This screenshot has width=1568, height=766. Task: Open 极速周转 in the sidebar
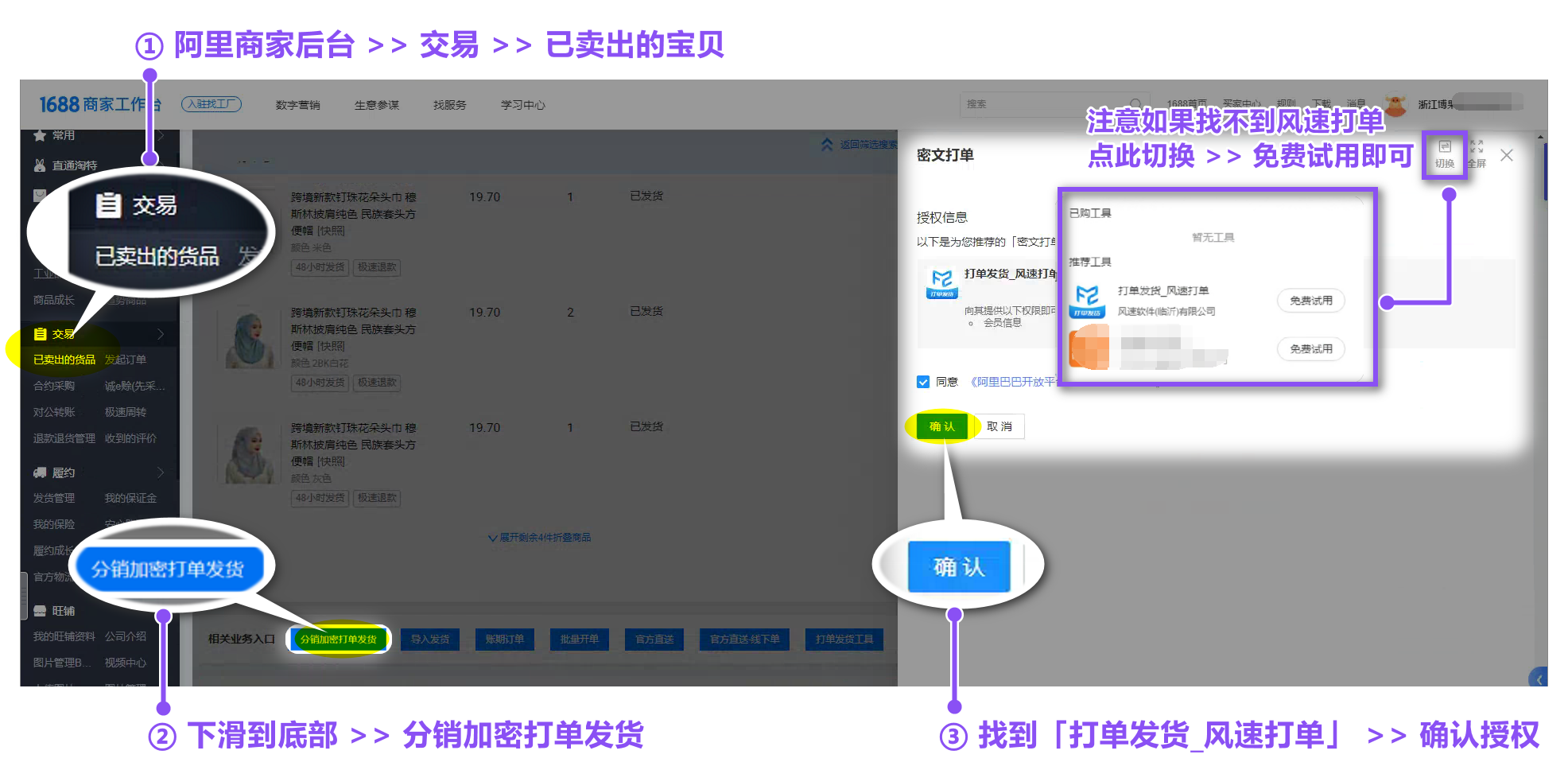pyautogui.click(x=126, y=412)
